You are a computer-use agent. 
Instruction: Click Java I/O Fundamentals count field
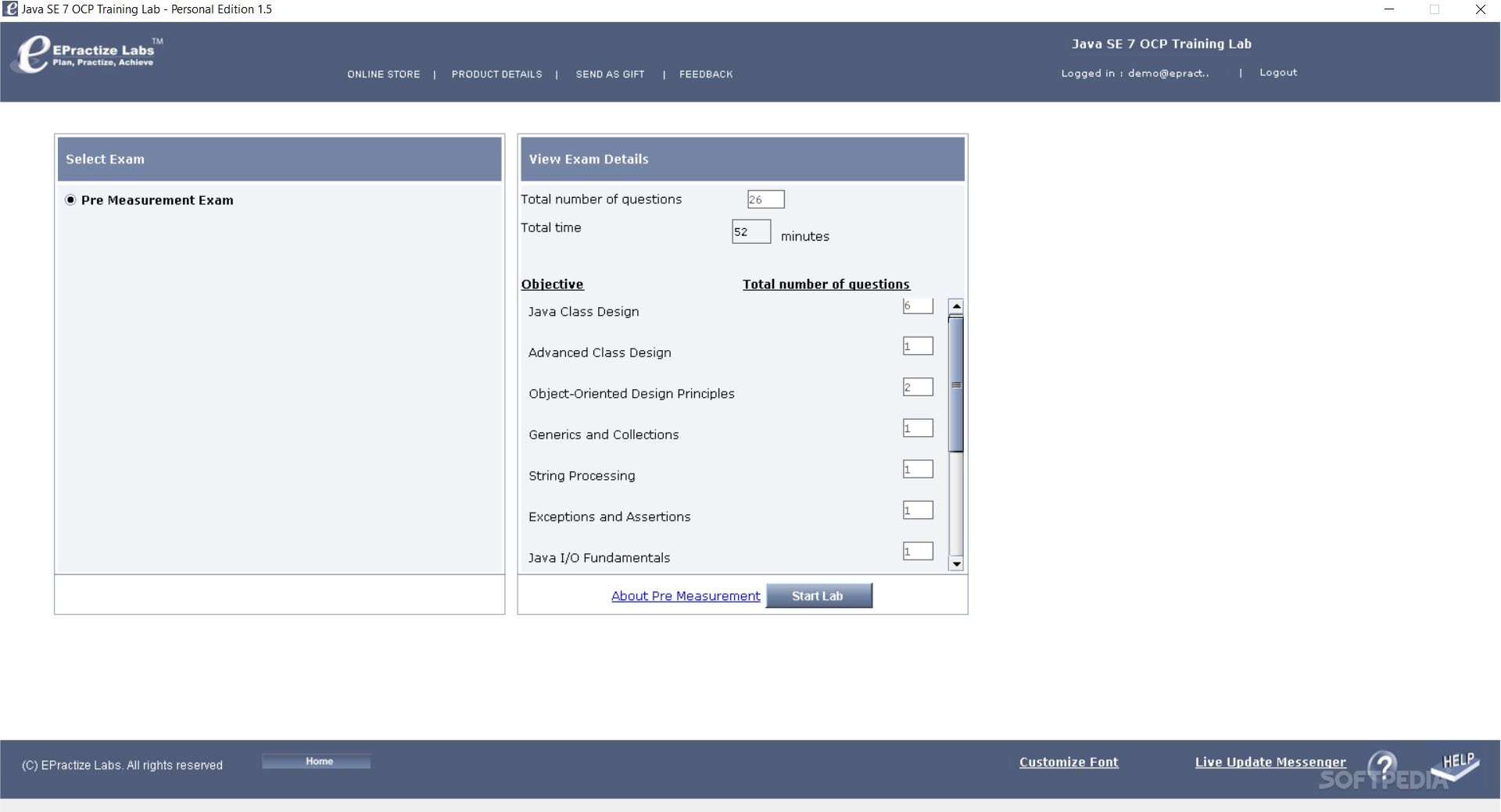tap(918, 551)
